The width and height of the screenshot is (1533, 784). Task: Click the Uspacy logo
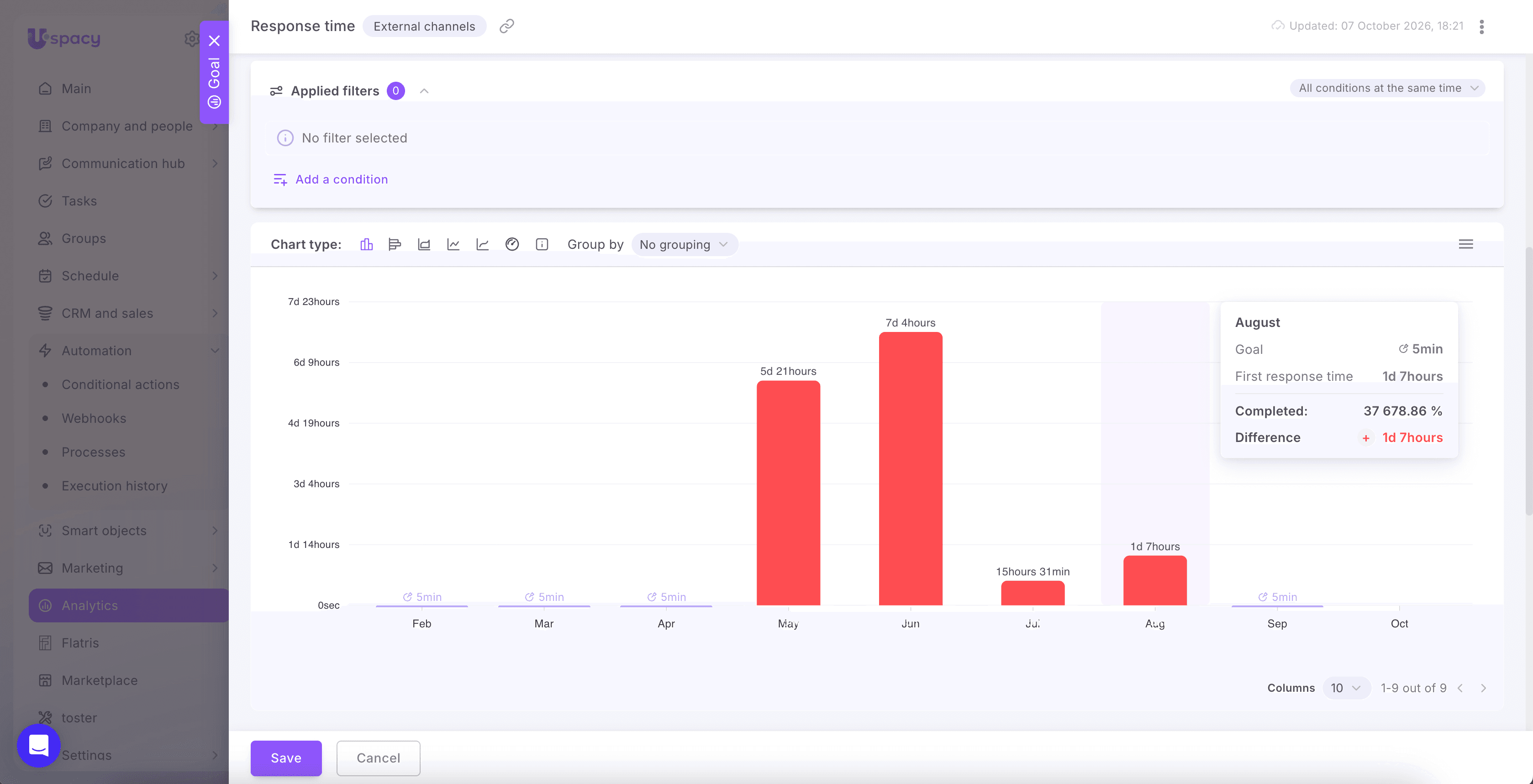(x=63, y=38)
